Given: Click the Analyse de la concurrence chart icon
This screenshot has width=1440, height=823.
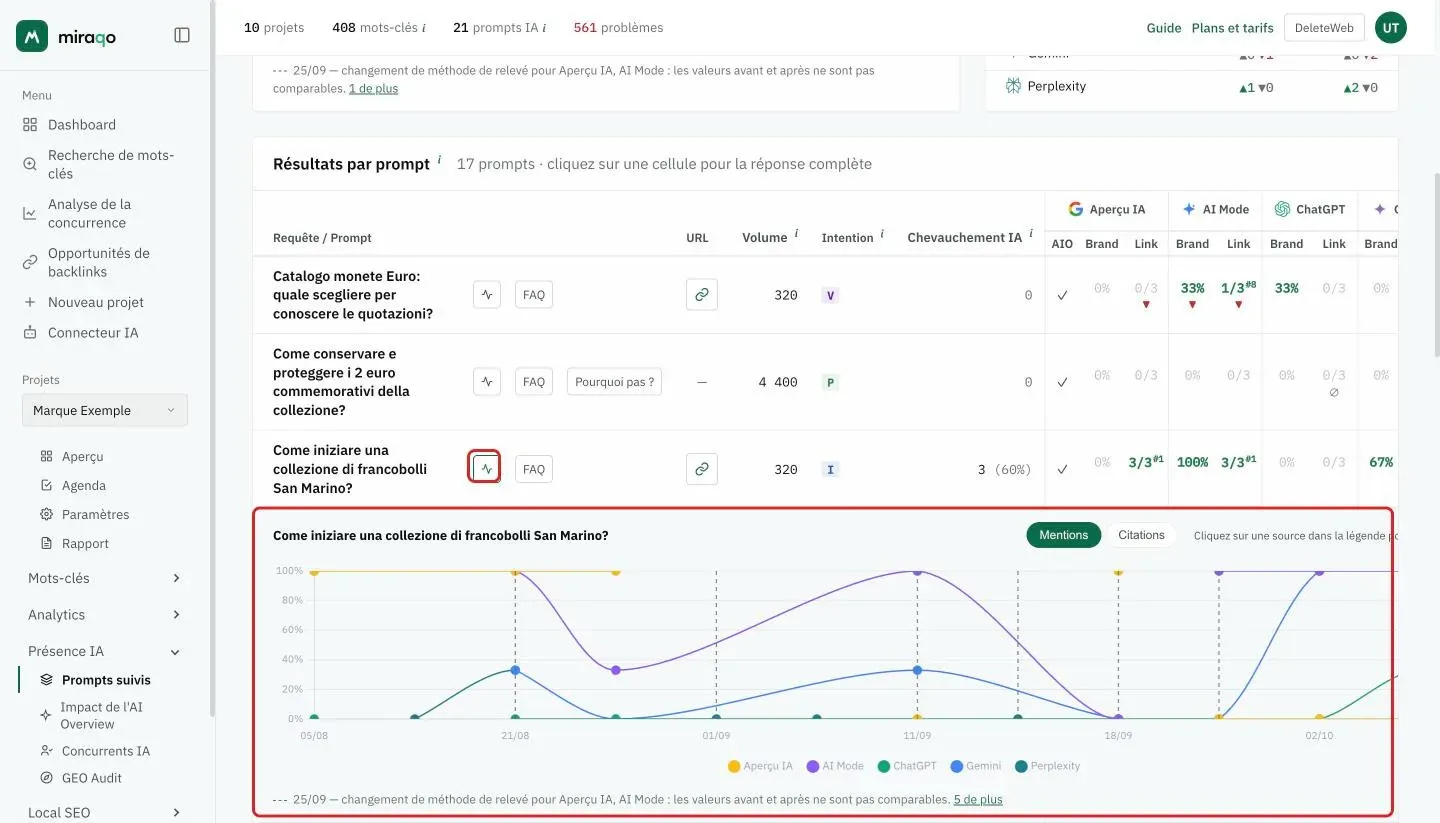Looking at the screenshot, I should click(x=30, y=213).
